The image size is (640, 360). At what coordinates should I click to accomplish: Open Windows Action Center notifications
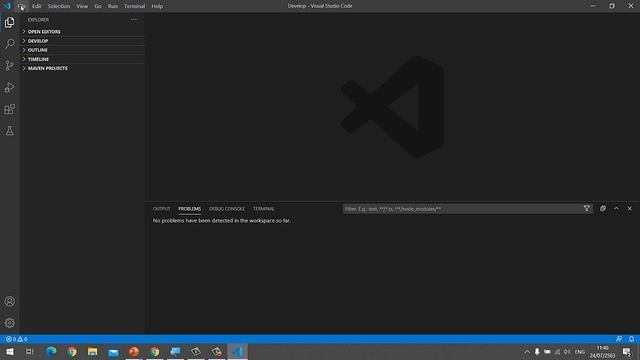point(628,351)
